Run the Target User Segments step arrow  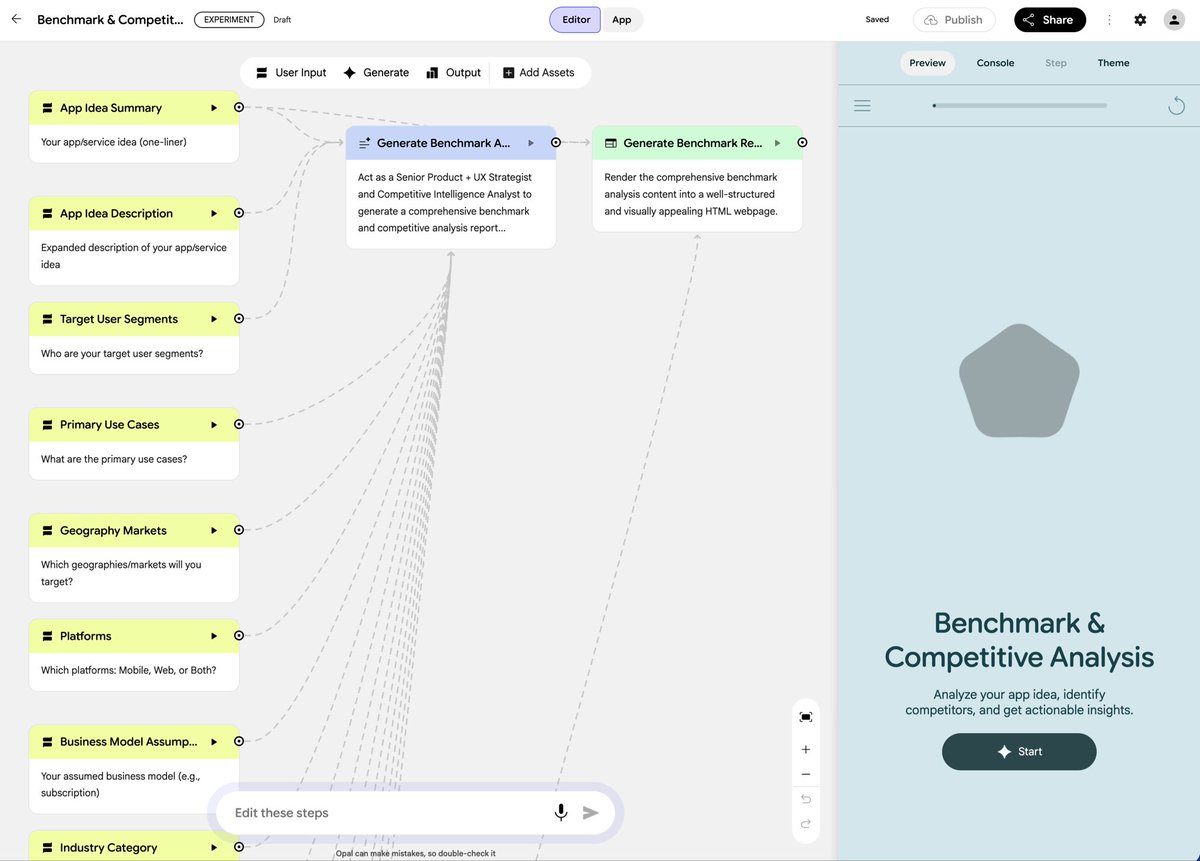[214, 319]
